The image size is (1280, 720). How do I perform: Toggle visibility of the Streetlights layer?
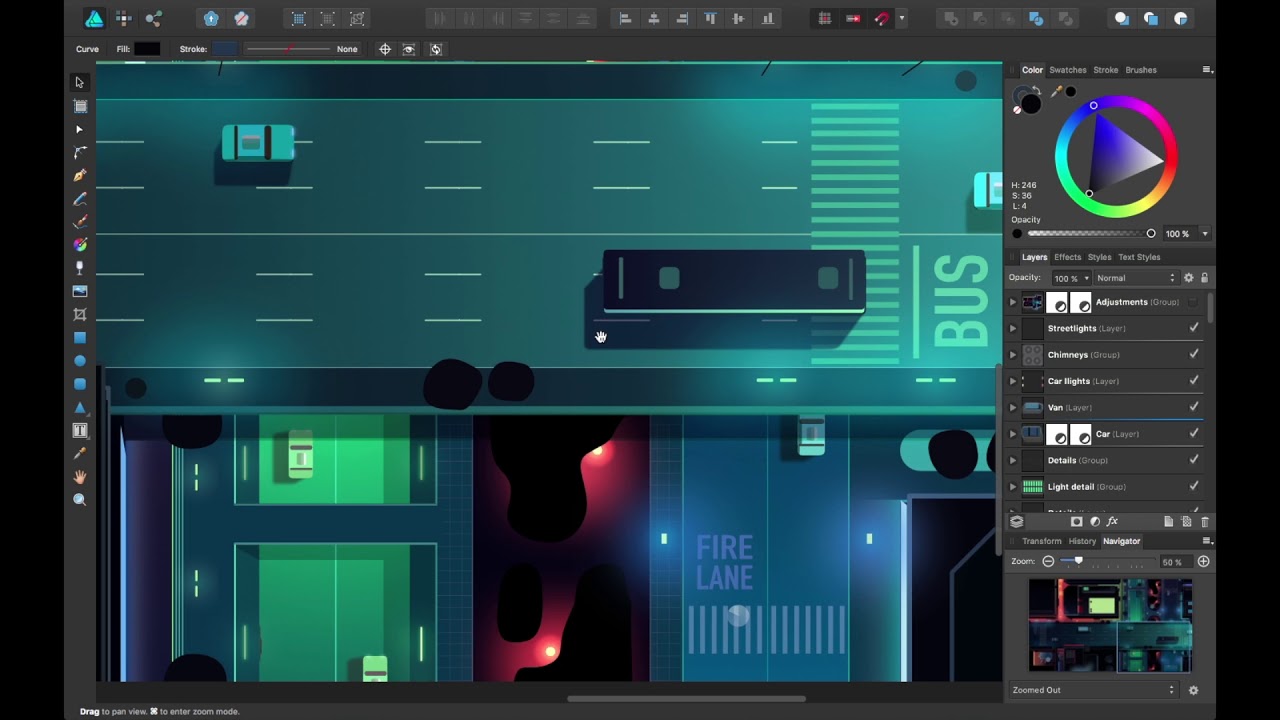1194,328
